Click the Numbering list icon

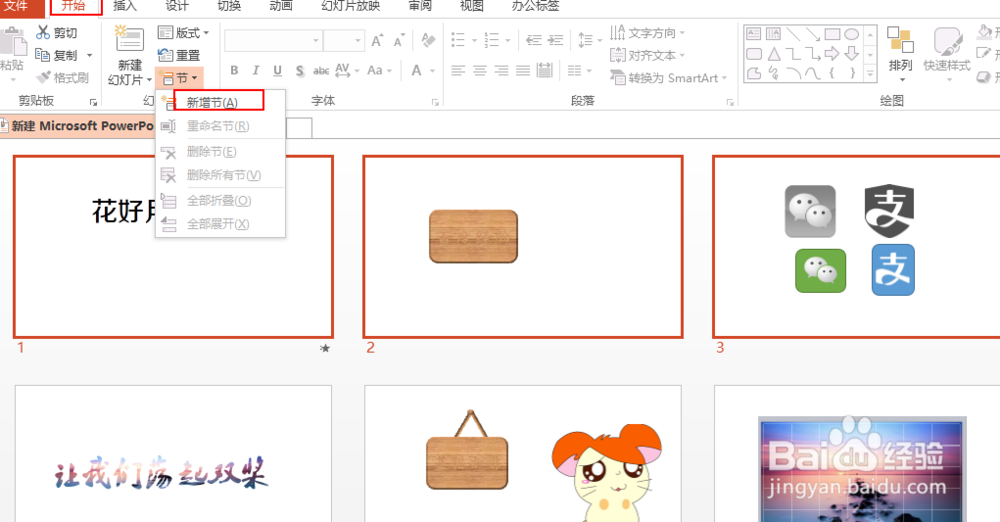point(492,40)
